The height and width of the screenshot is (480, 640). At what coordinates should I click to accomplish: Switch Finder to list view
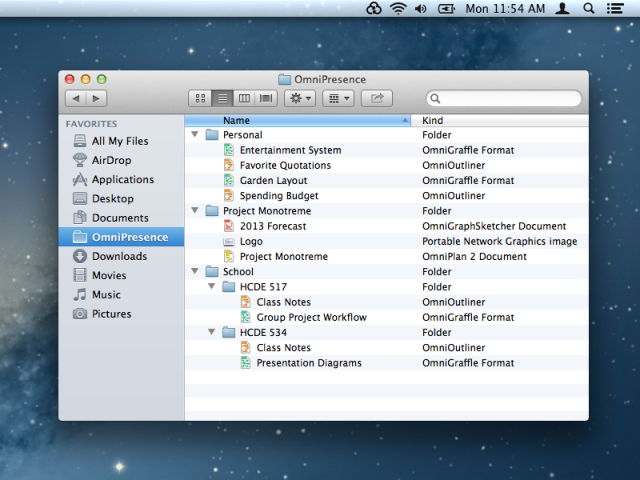pyautogui.click(x=222, y=98)
